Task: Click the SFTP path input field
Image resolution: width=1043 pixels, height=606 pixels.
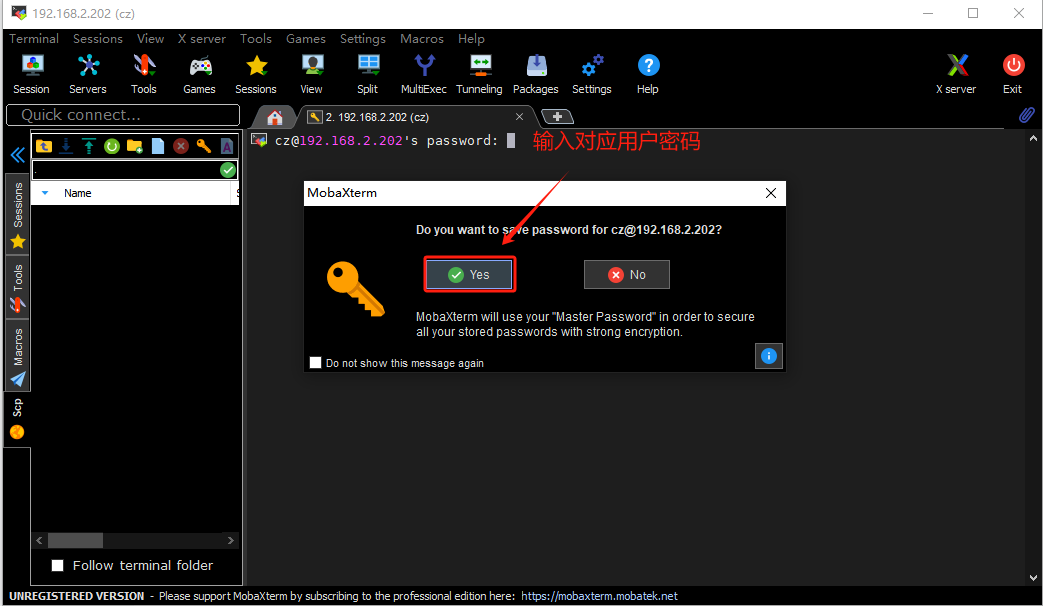Action: [126, 170]
